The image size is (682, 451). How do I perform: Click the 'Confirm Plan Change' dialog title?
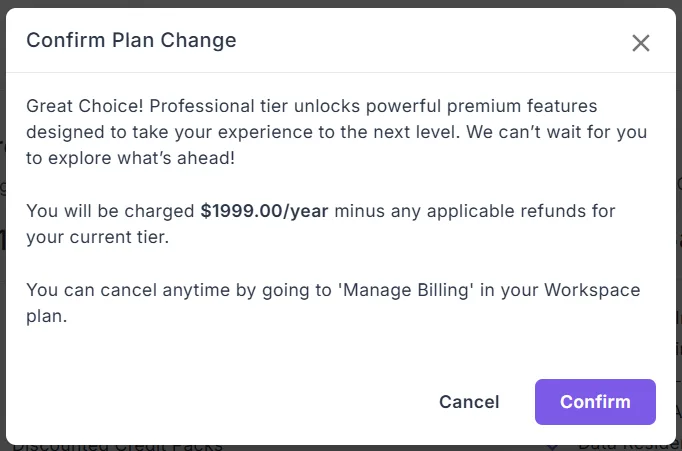131,41
